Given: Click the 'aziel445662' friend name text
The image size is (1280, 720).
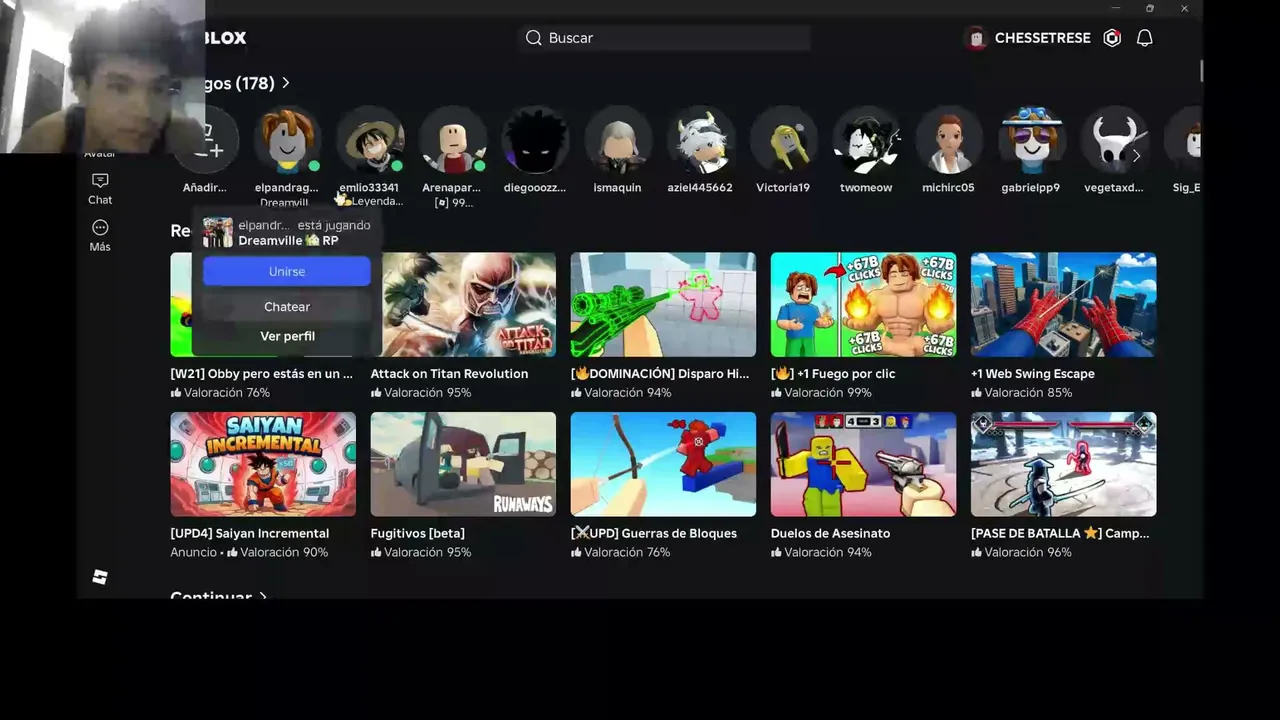Looking at the screenshot, I should pos(700,188).
